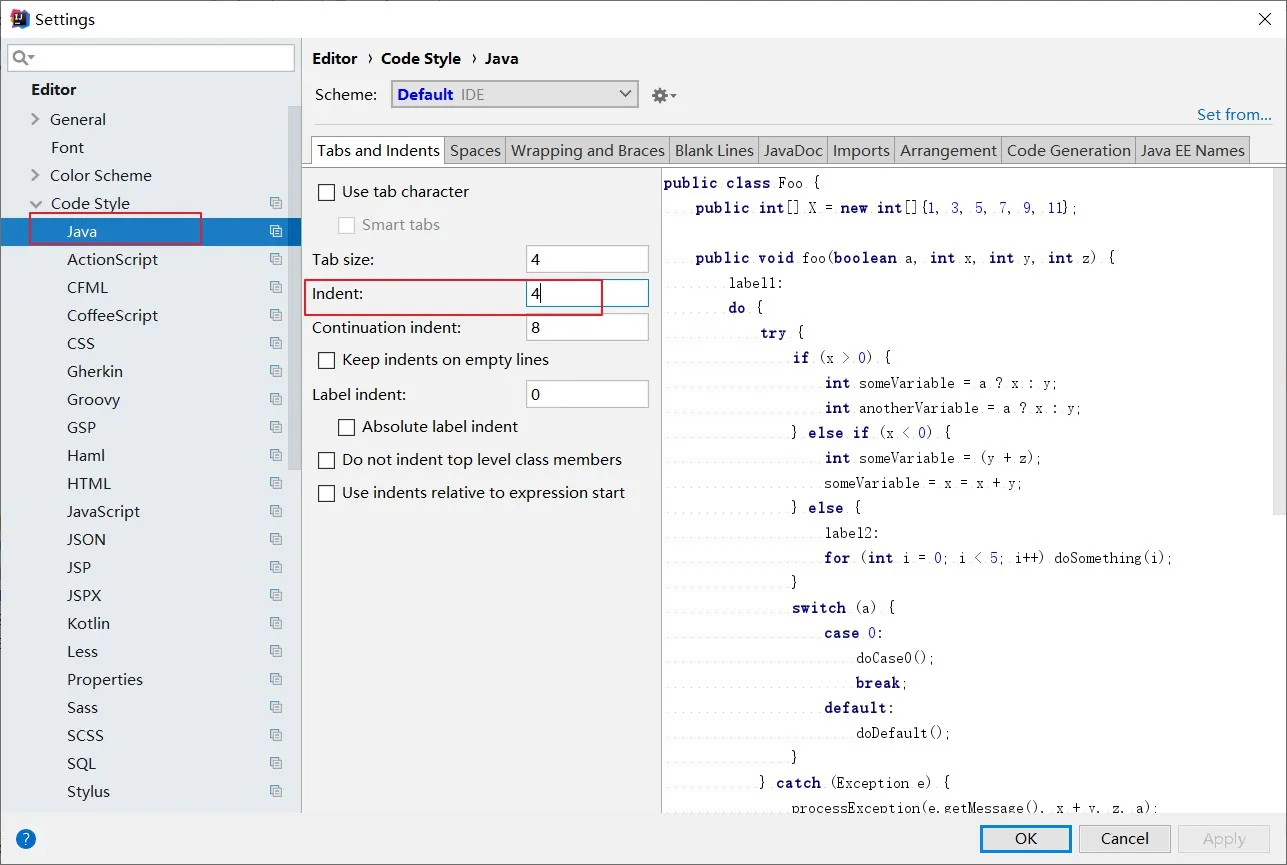The width and height of the screenshot is (1287, 865).
Task: Enable Use tab character checkbox
Action: (326, 192)
